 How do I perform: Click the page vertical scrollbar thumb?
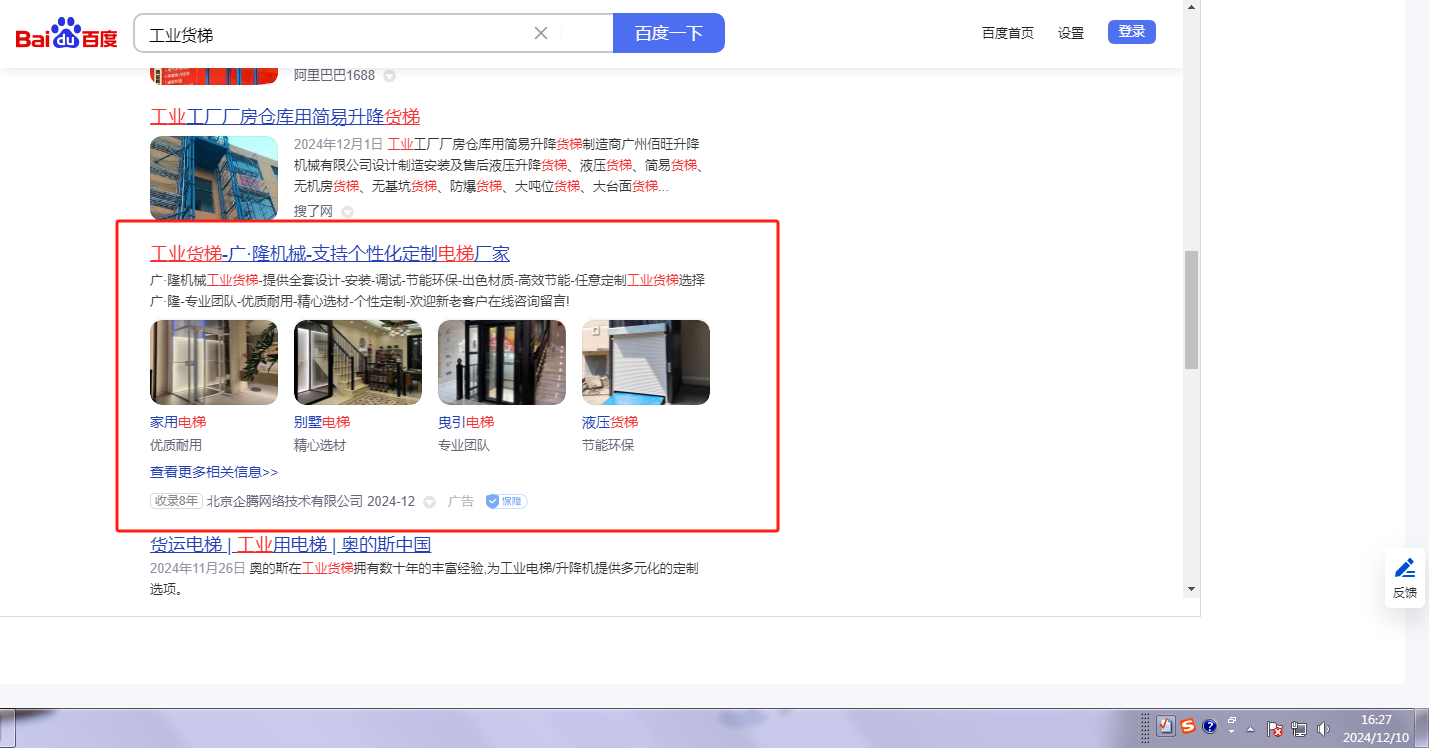click(x=1190, y=310)
